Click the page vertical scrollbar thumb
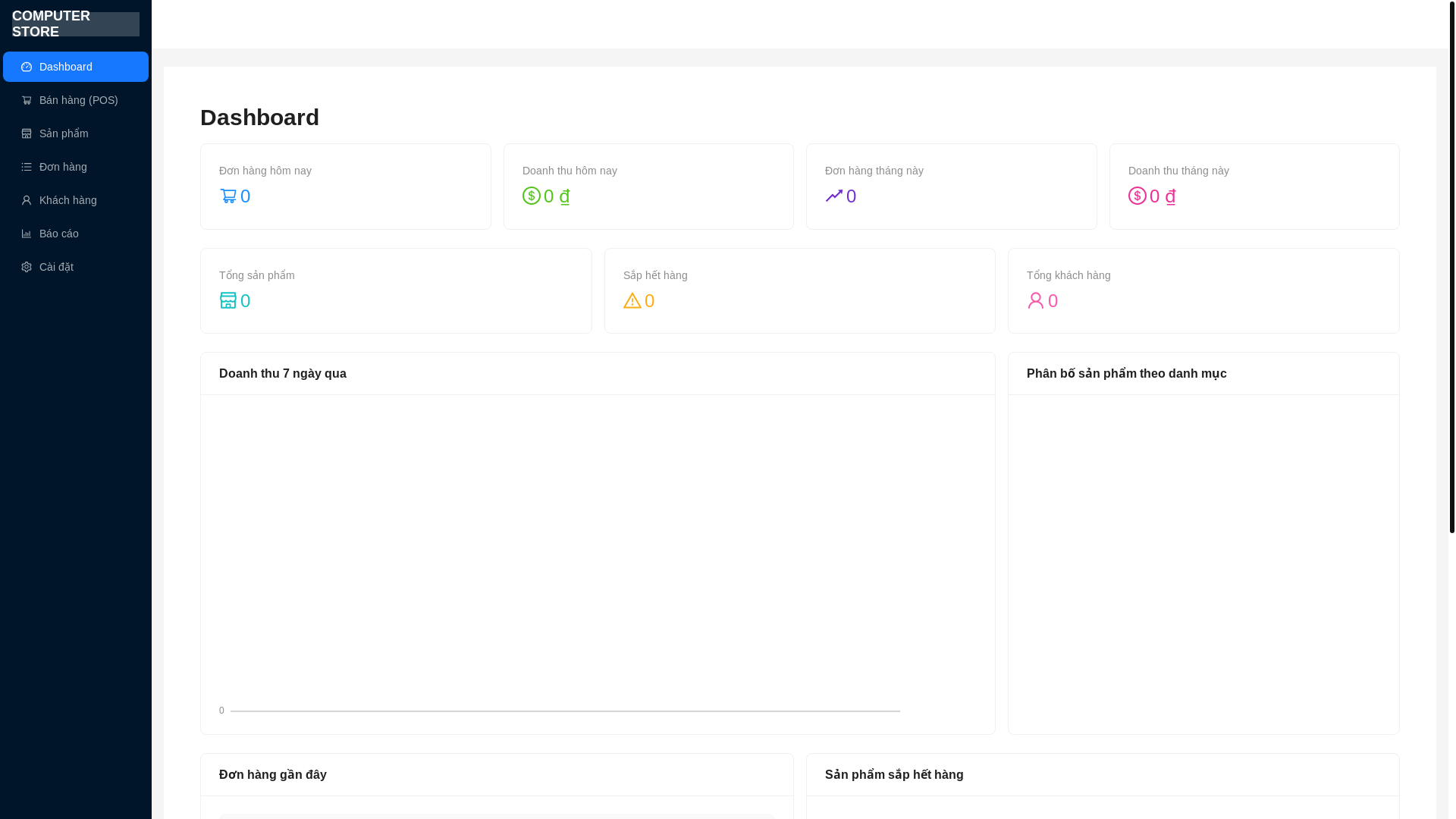Screen dimensions: 1456x819 1452,266
